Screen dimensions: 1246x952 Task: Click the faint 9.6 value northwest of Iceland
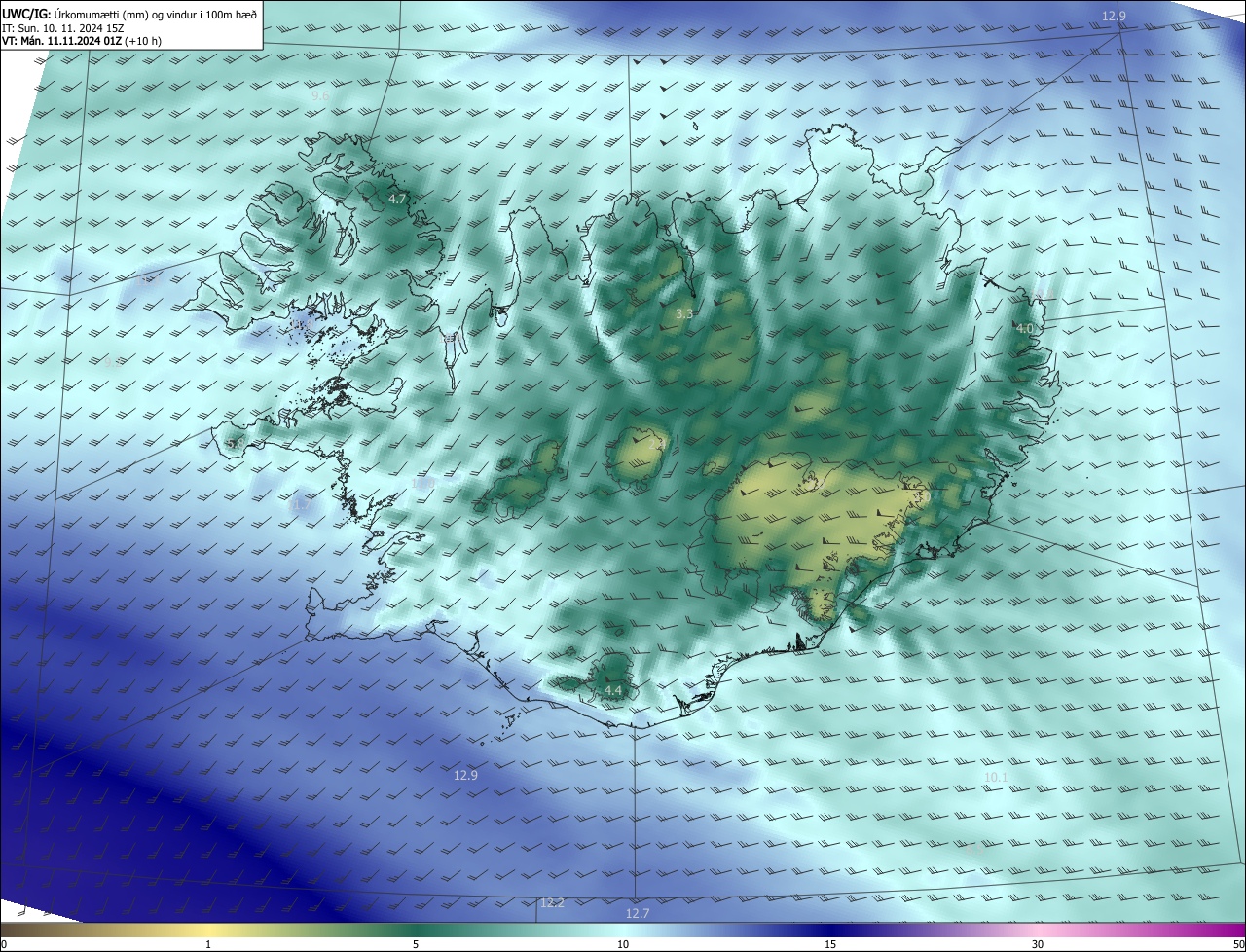pos(320,95)
